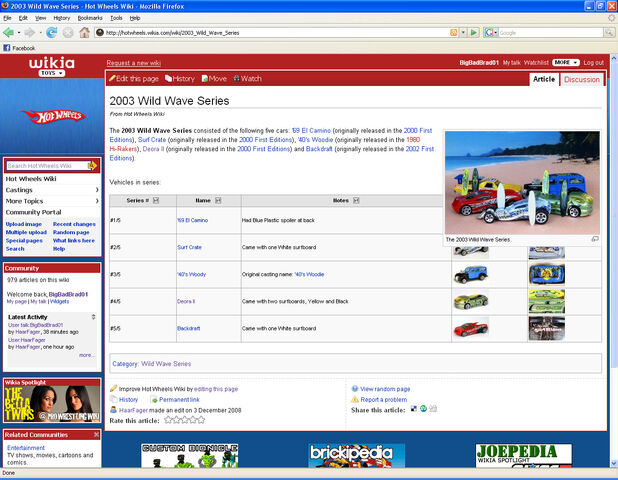Open the Bella Twins spotlight banner

coord(52,404)
